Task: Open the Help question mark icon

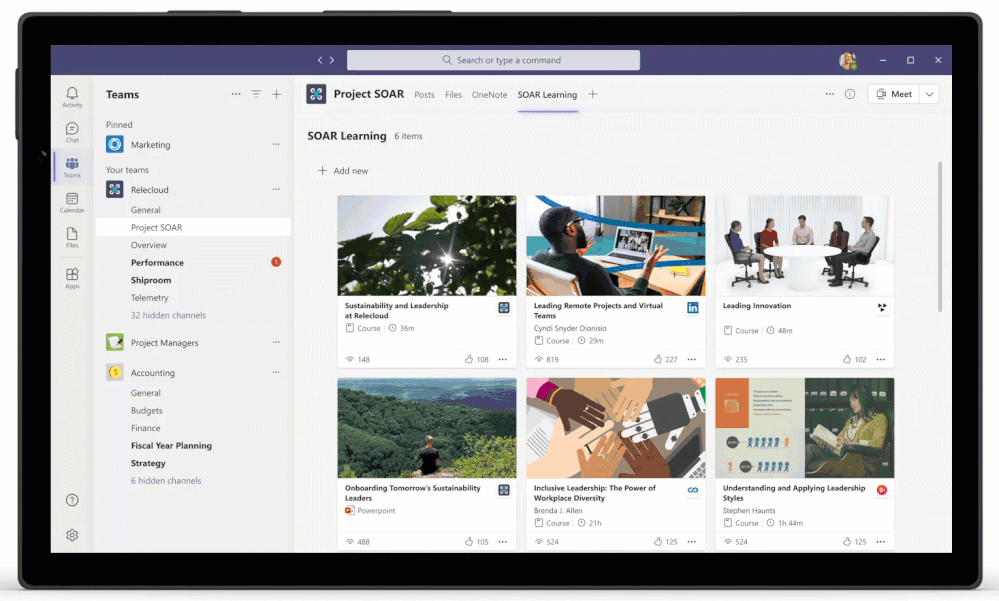Action: [72, 500]
